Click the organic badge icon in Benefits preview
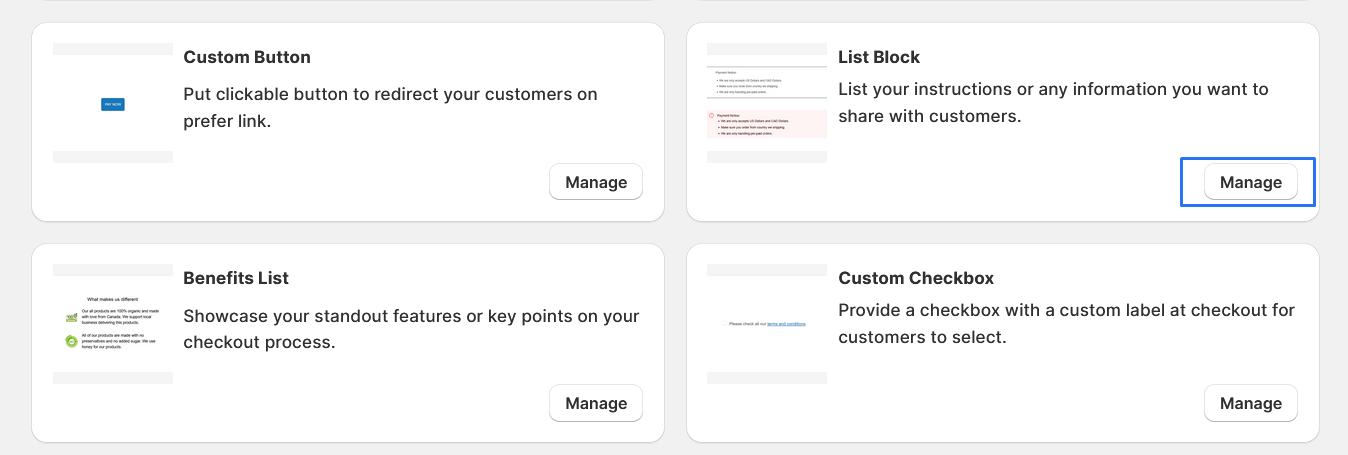Screen dimensions: 1348x455 tap(71, 317)
